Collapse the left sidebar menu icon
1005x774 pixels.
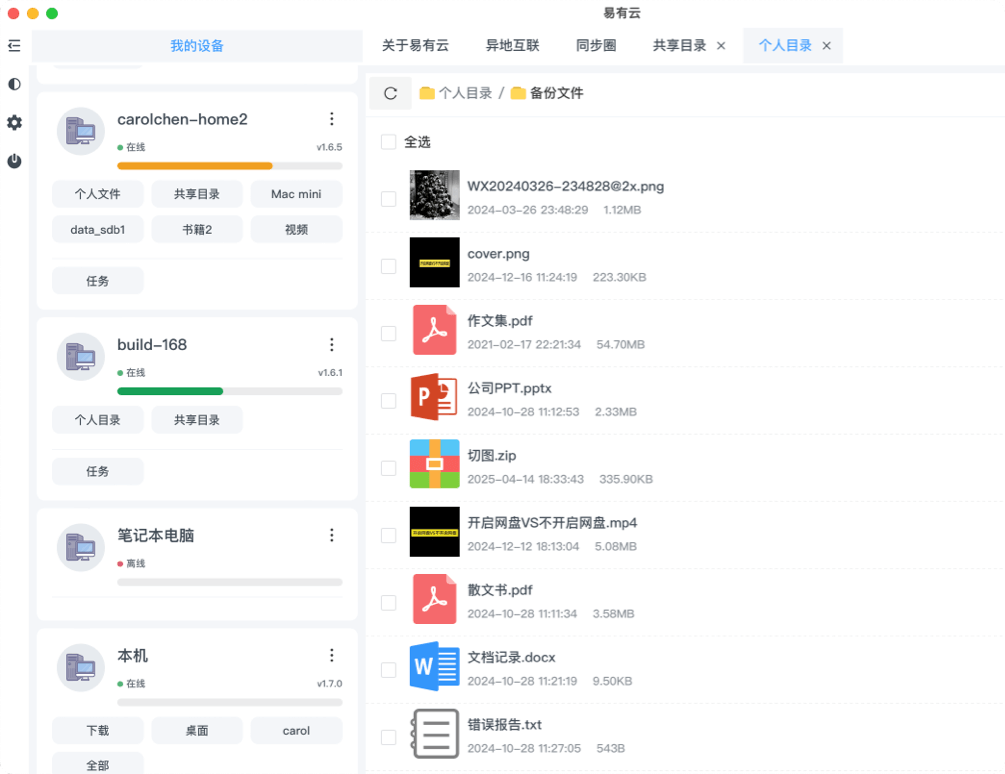(14, 45)
